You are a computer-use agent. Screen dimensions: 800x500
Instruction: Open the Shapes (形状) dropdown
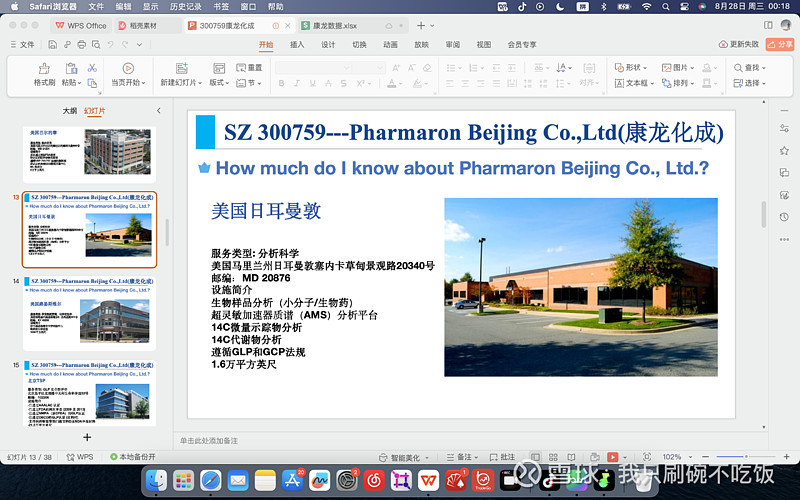coord(631,67)
